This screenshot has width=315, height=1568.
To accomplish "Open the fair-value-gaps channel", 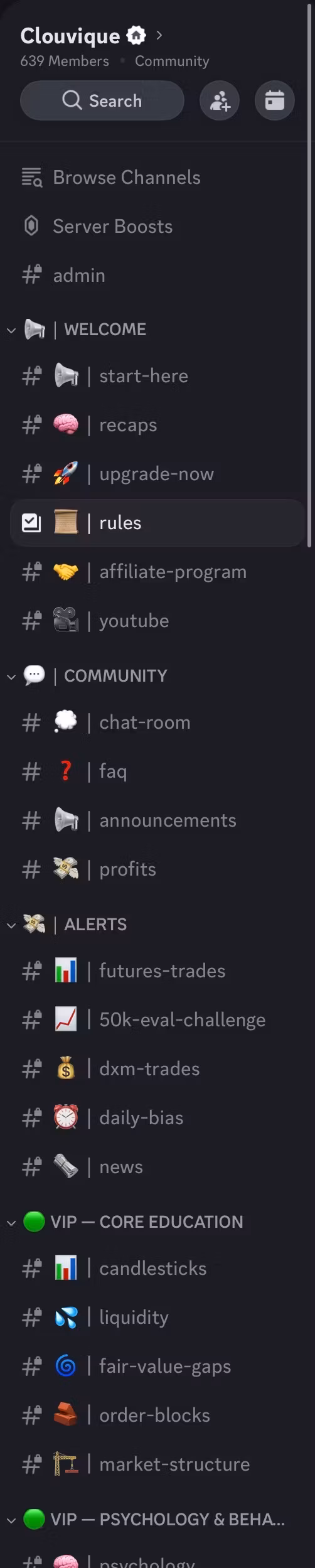I will 157,1367.
